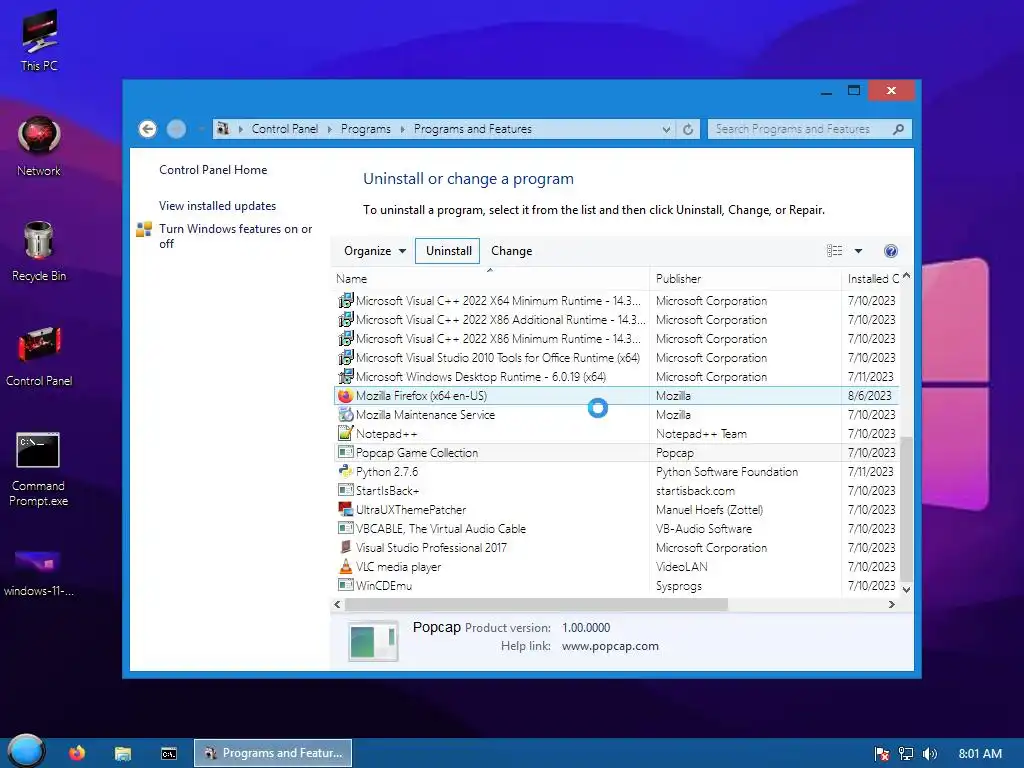1024x768 pixels.
Task: Open the network tray icon
Action: [906, 754]
